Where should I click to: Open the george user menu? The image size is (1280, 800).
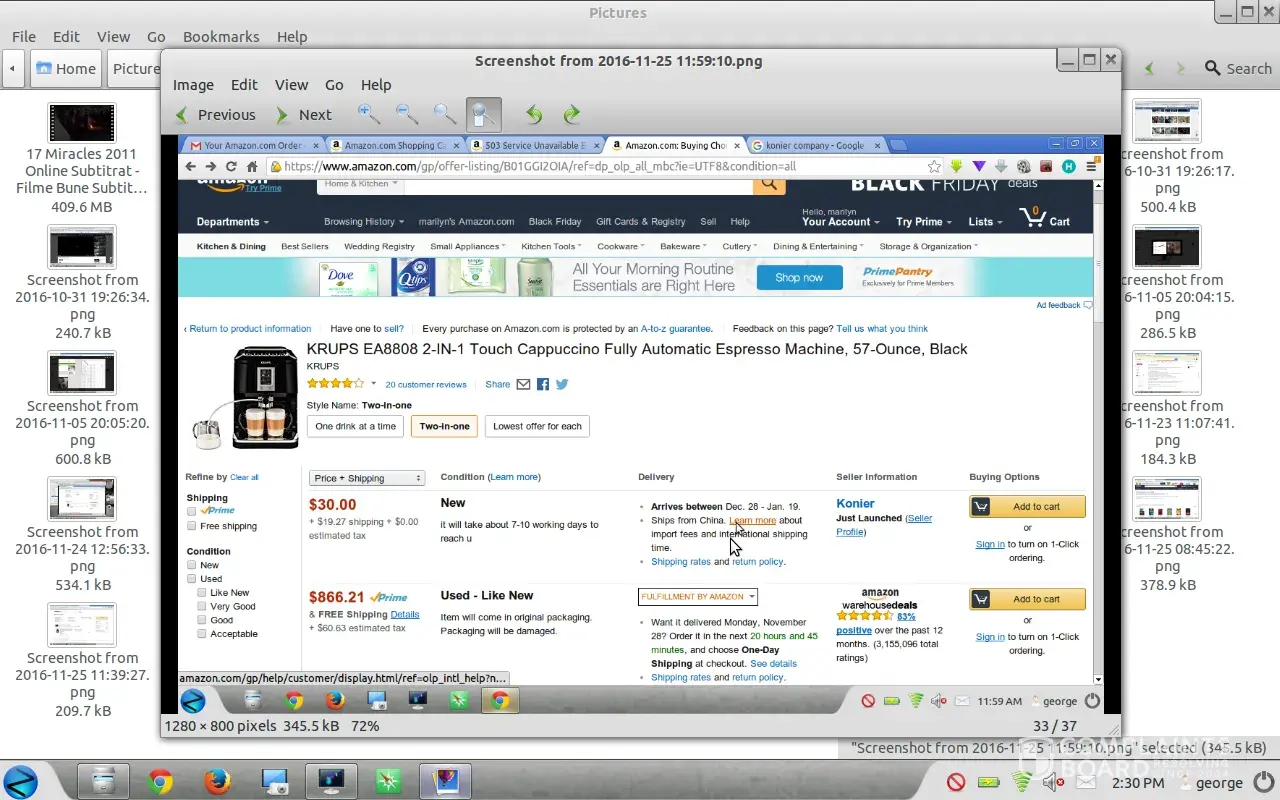click(x=1211, y=783)
